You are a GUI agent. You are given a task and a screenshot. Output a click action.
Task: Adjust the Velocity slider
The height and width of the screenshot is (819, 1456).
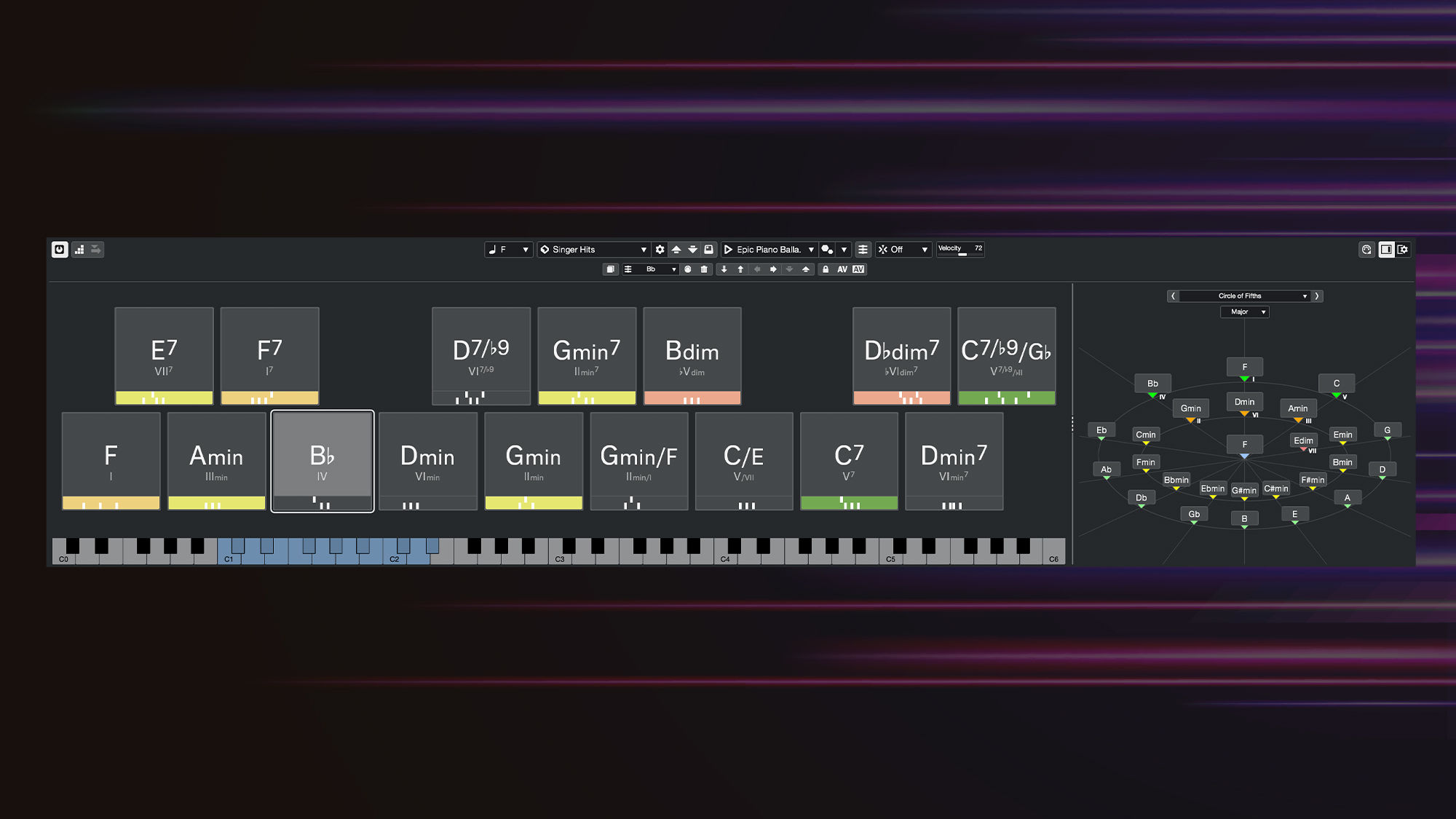(960, 250)
